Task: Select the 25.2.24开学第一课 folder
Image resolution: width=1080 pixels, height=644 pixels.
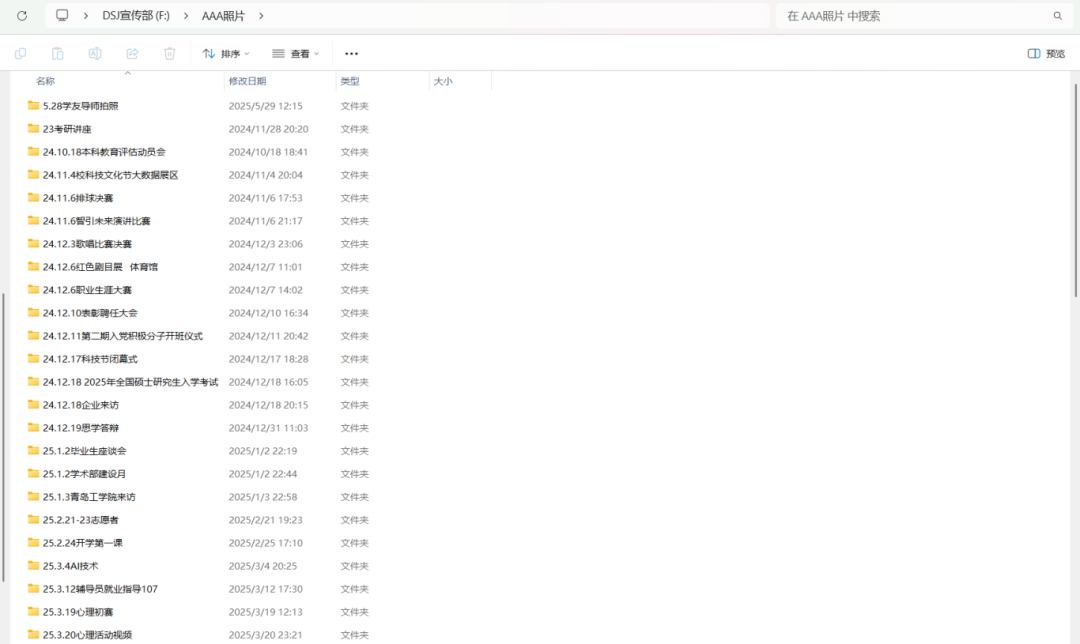Action: pyautogui.click(x=82, y=543)
